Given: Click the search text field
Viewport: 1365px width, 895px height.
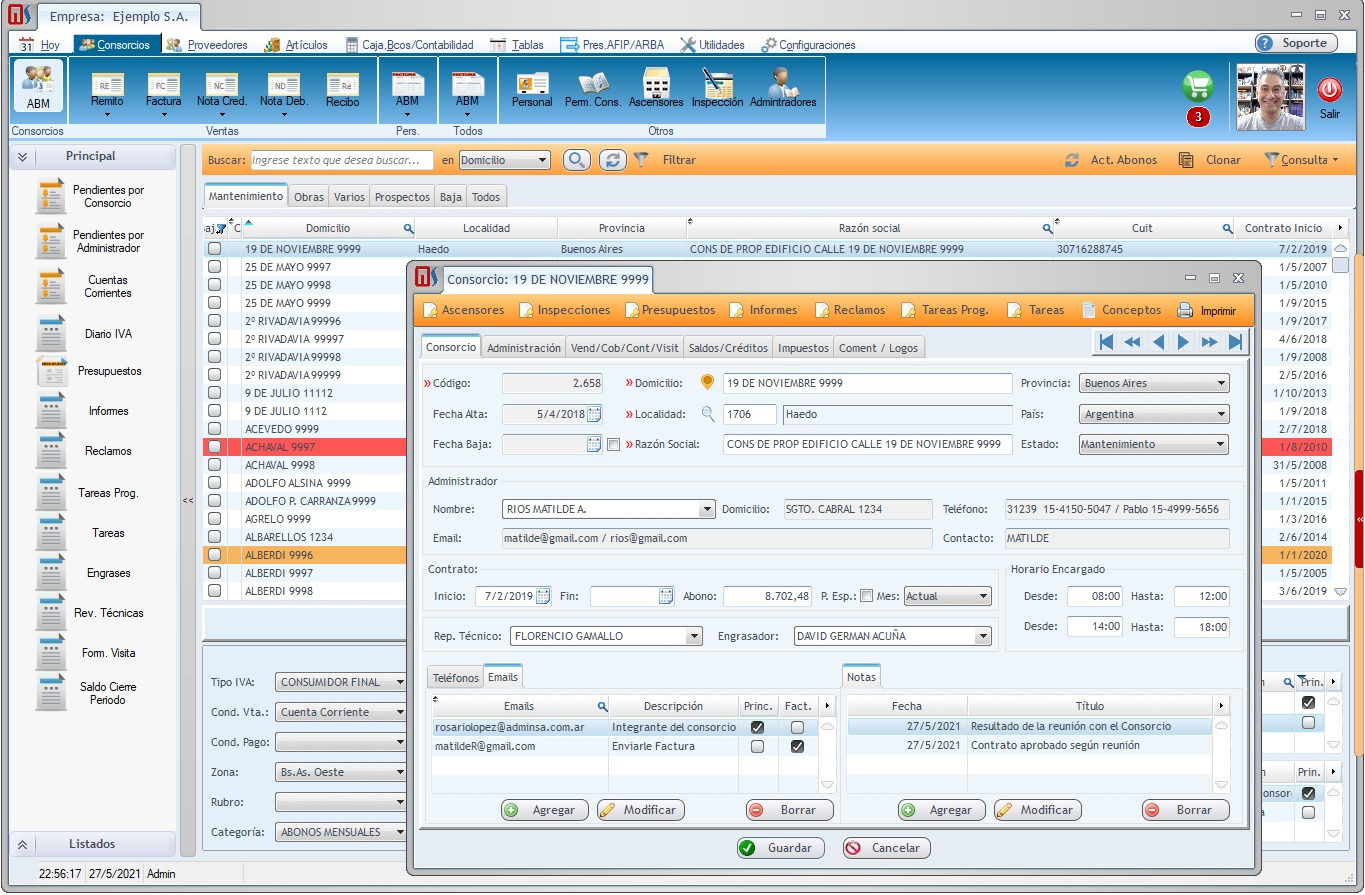Looking at the screenshot, I should tap(341, 160).
